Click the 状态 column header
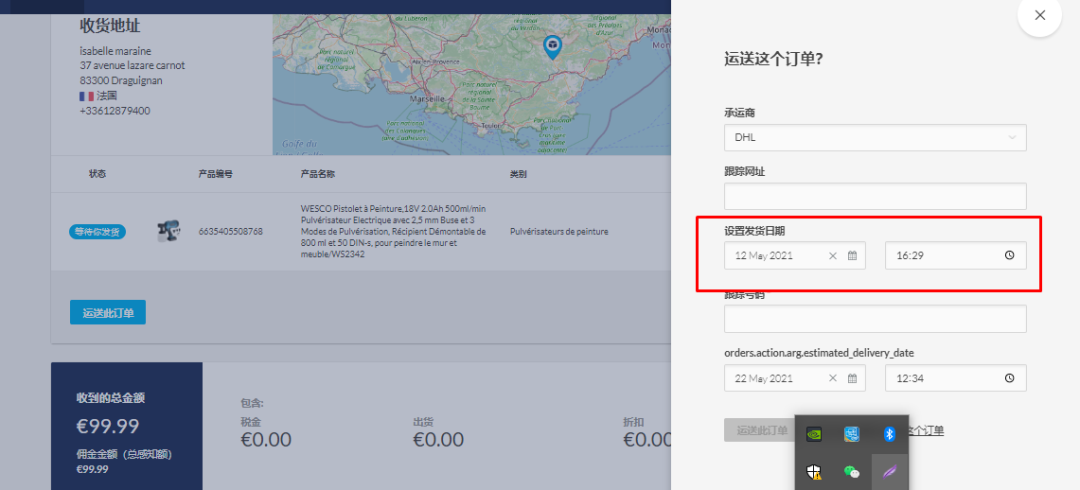 (x=97, y=174)
